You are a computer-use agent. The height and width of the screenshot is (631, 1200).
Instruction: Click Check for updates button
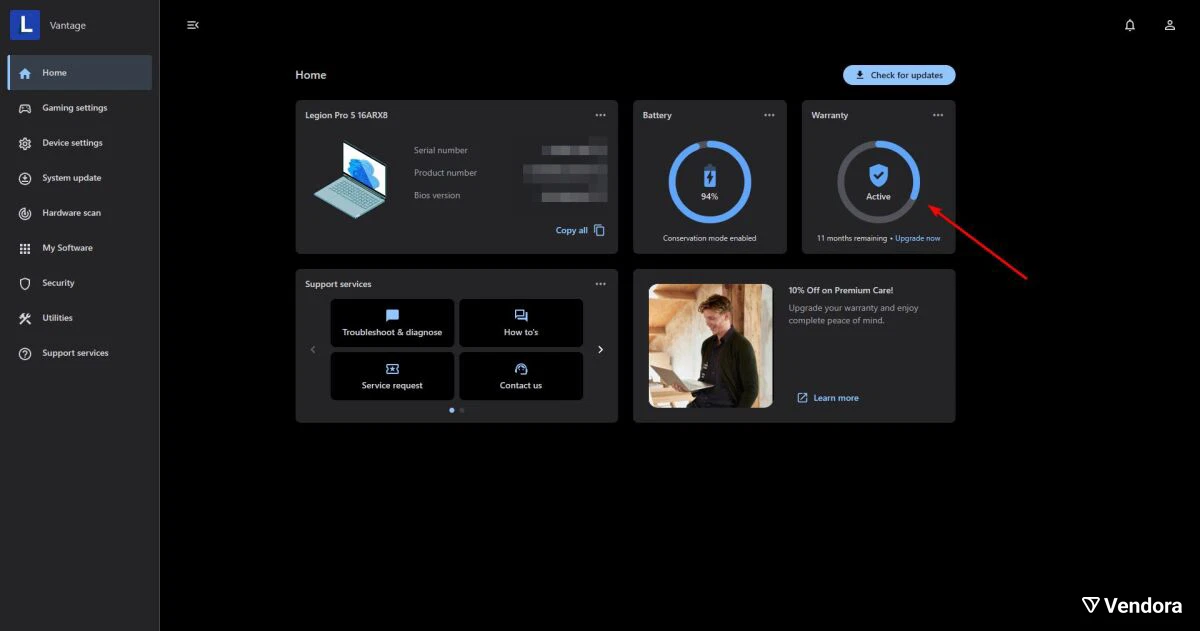(899, 75)
